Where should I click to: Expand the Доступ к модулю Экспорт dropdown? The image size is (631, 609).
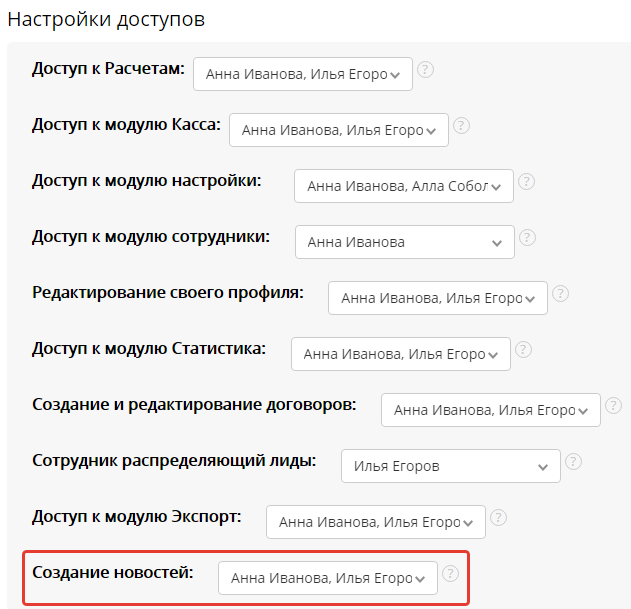376,522
